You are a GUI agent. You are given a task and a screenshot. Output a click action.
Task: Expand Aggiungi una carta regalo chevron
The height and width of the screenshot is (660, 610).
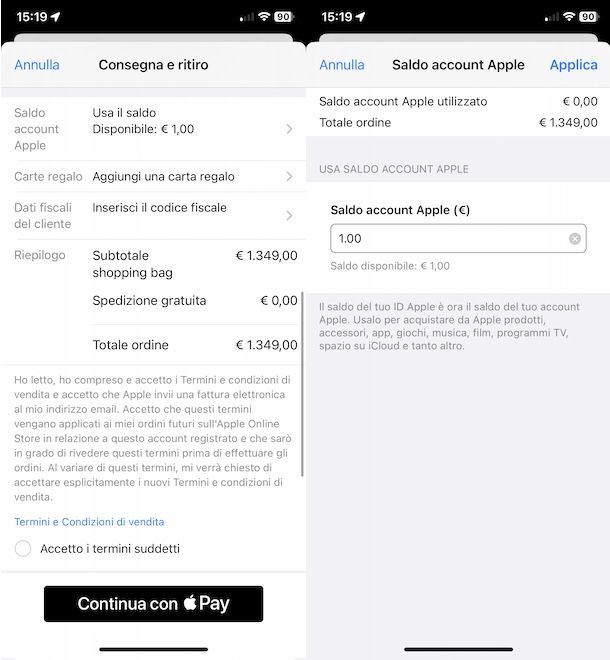[289, 176]
